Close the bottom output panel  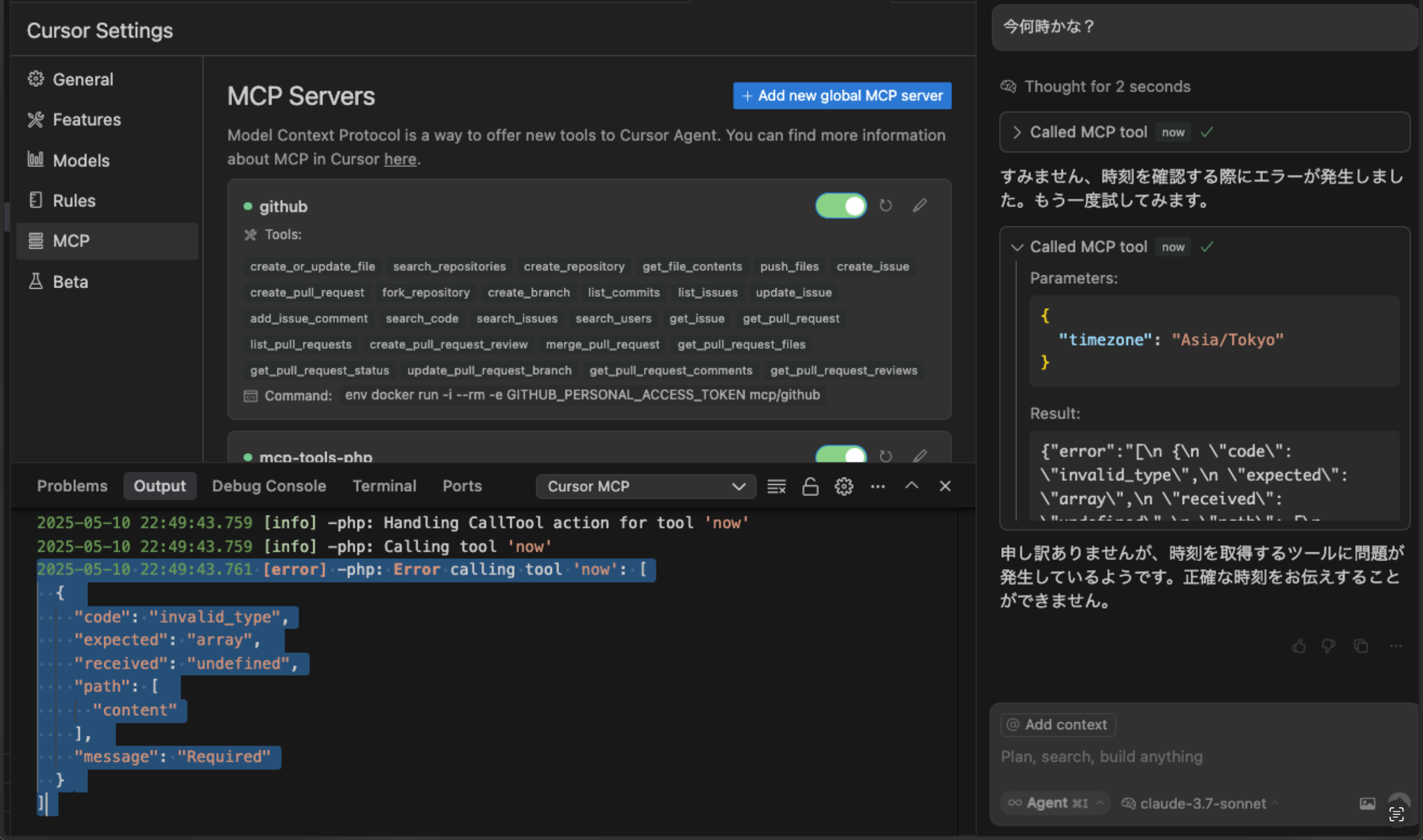pyautogui.click(x=945, y=486)
